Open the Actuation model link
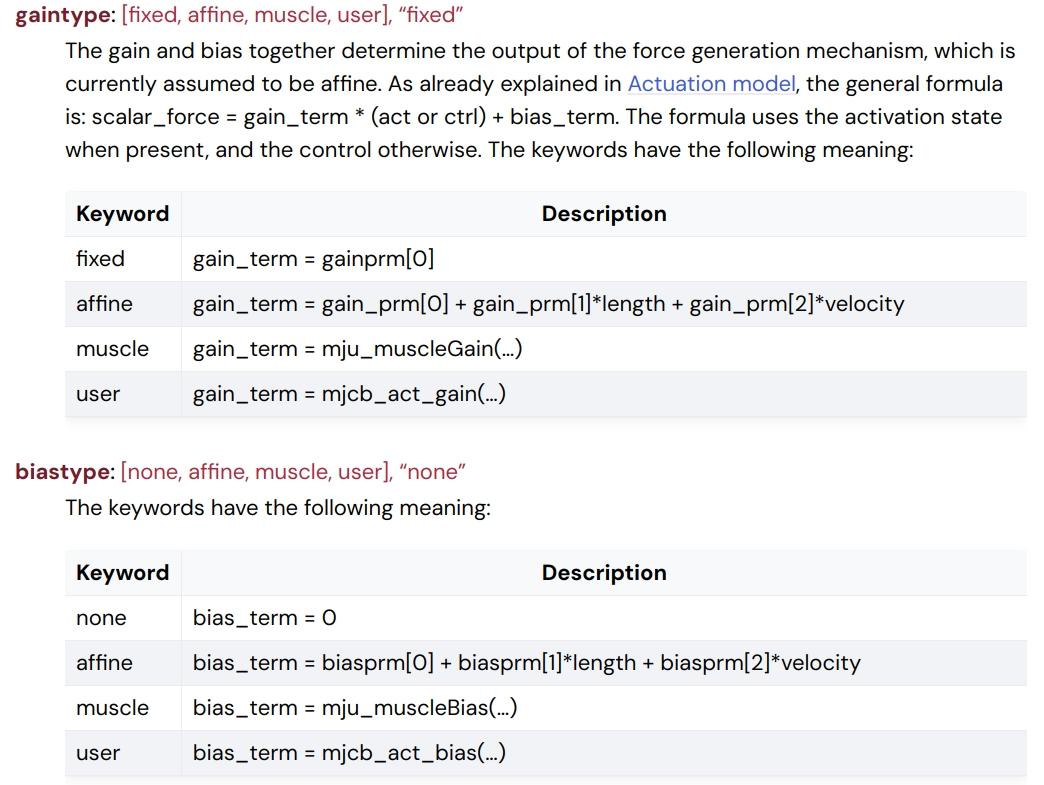Image resolution: width=1044 pixels, height=785 pixels. tap(711, 84)
